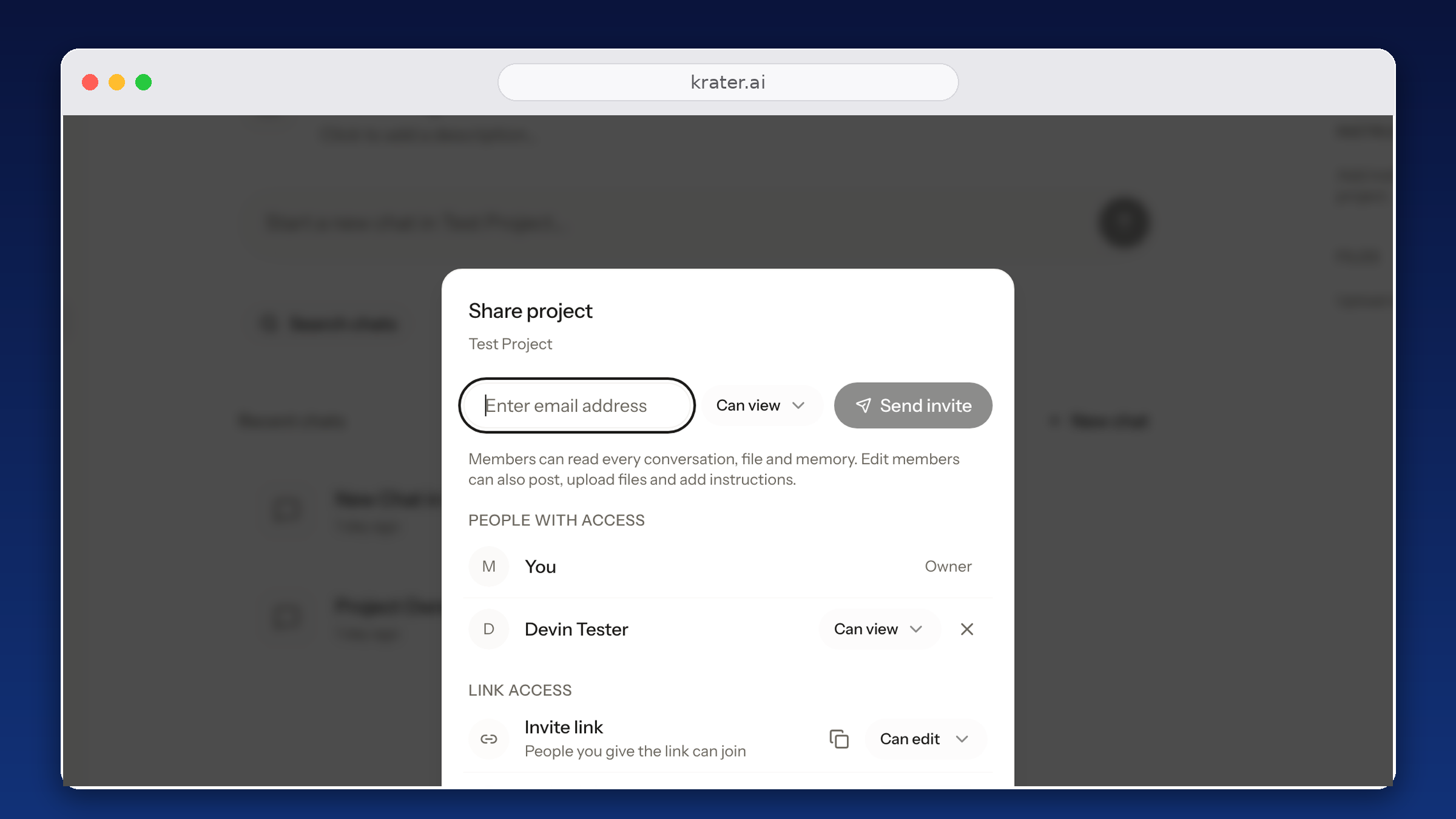Click the PEOPLE WITH ACCESS label
This screenshot has height=819, width=1456.
(x=556, y=521)
